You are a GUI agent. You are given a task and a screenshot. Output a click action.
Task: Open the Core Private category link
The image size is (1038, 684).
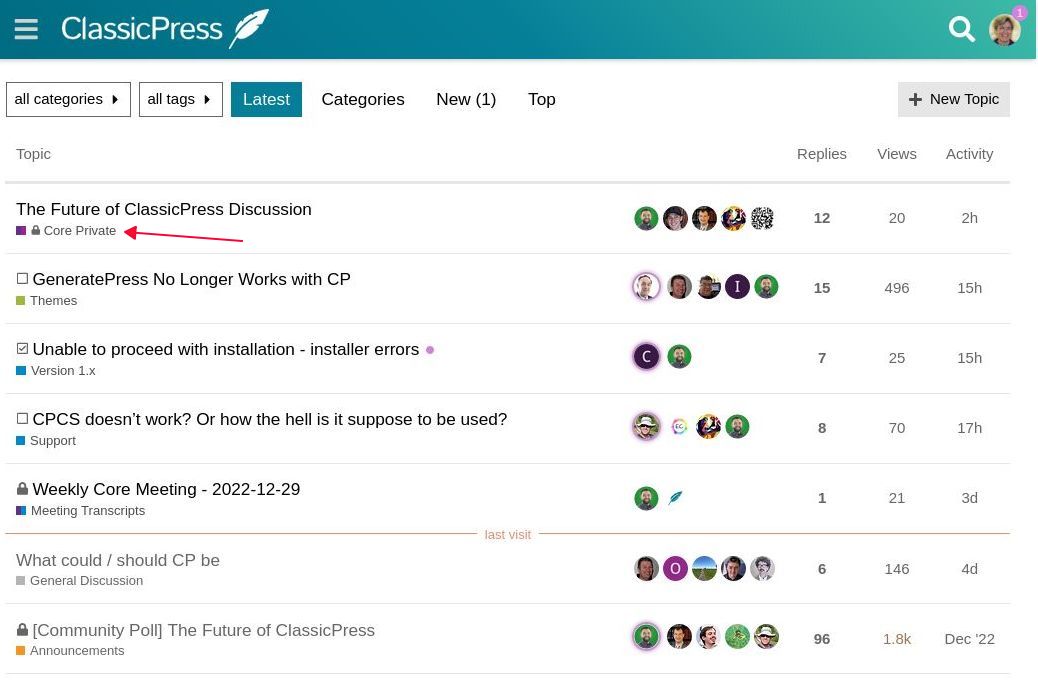pos(79,230)
